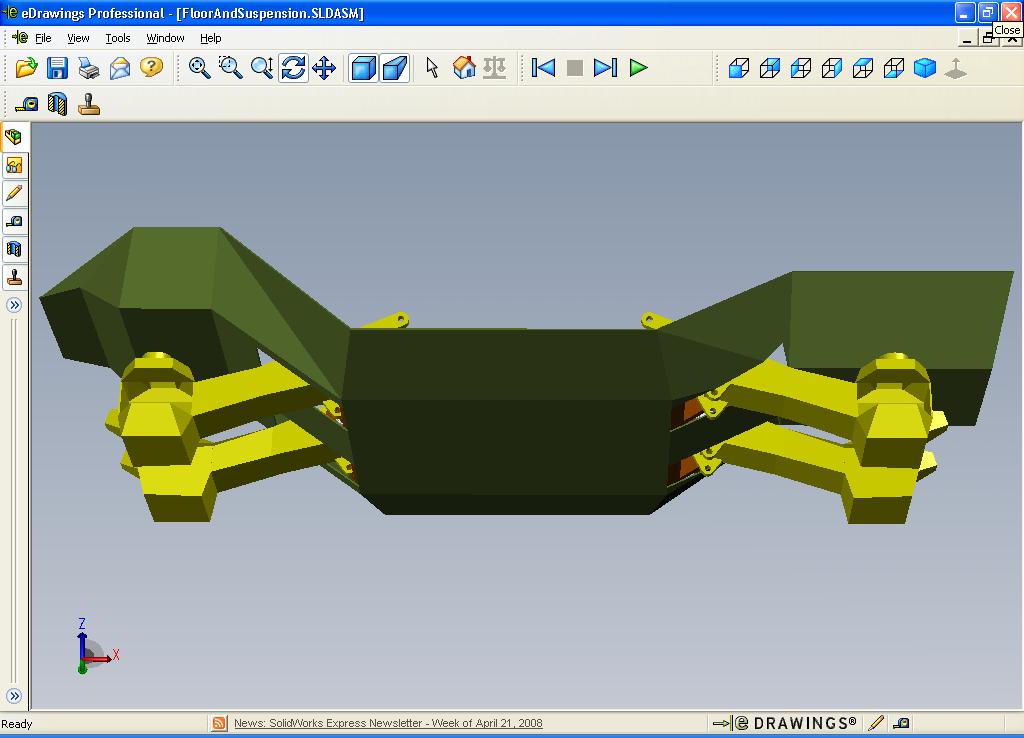This screenshot has height=738, width=1024.
Task: Stop the animation playback
Action: point(575,68)
